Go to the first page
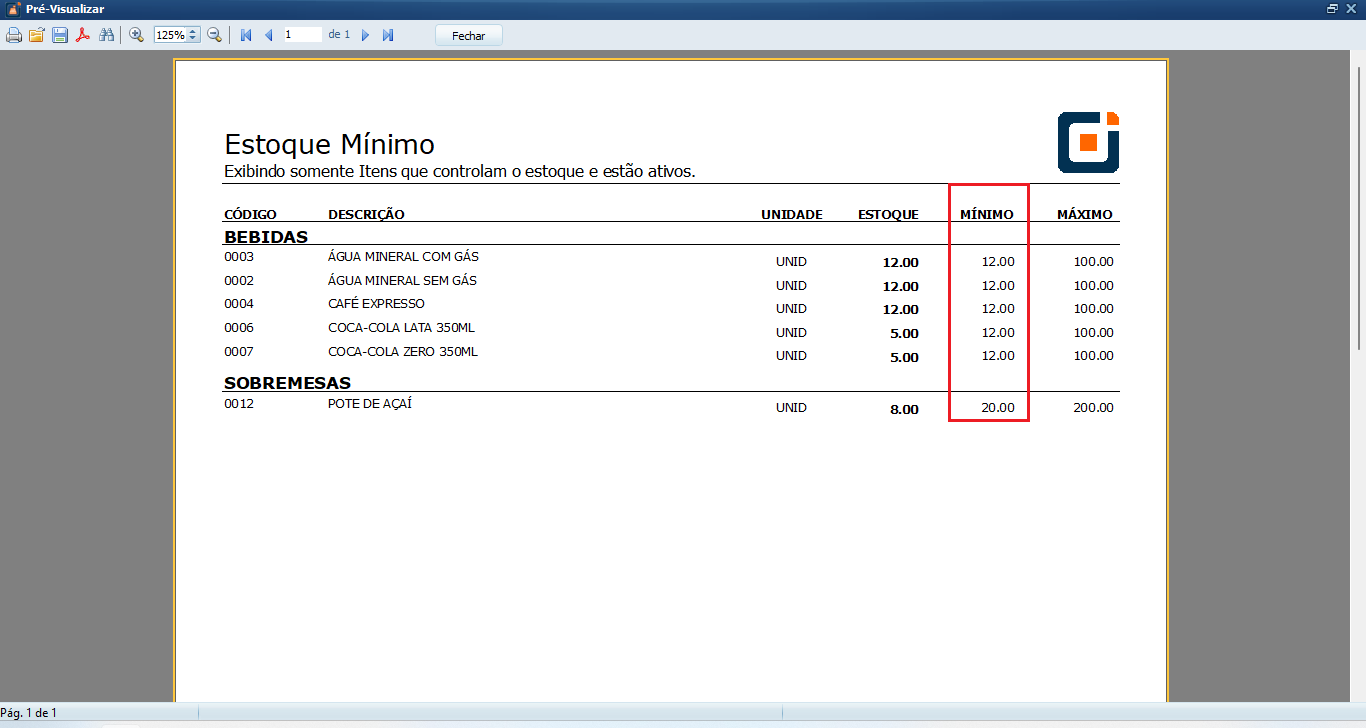This screenshot has height=728, width=1366. 246,35
